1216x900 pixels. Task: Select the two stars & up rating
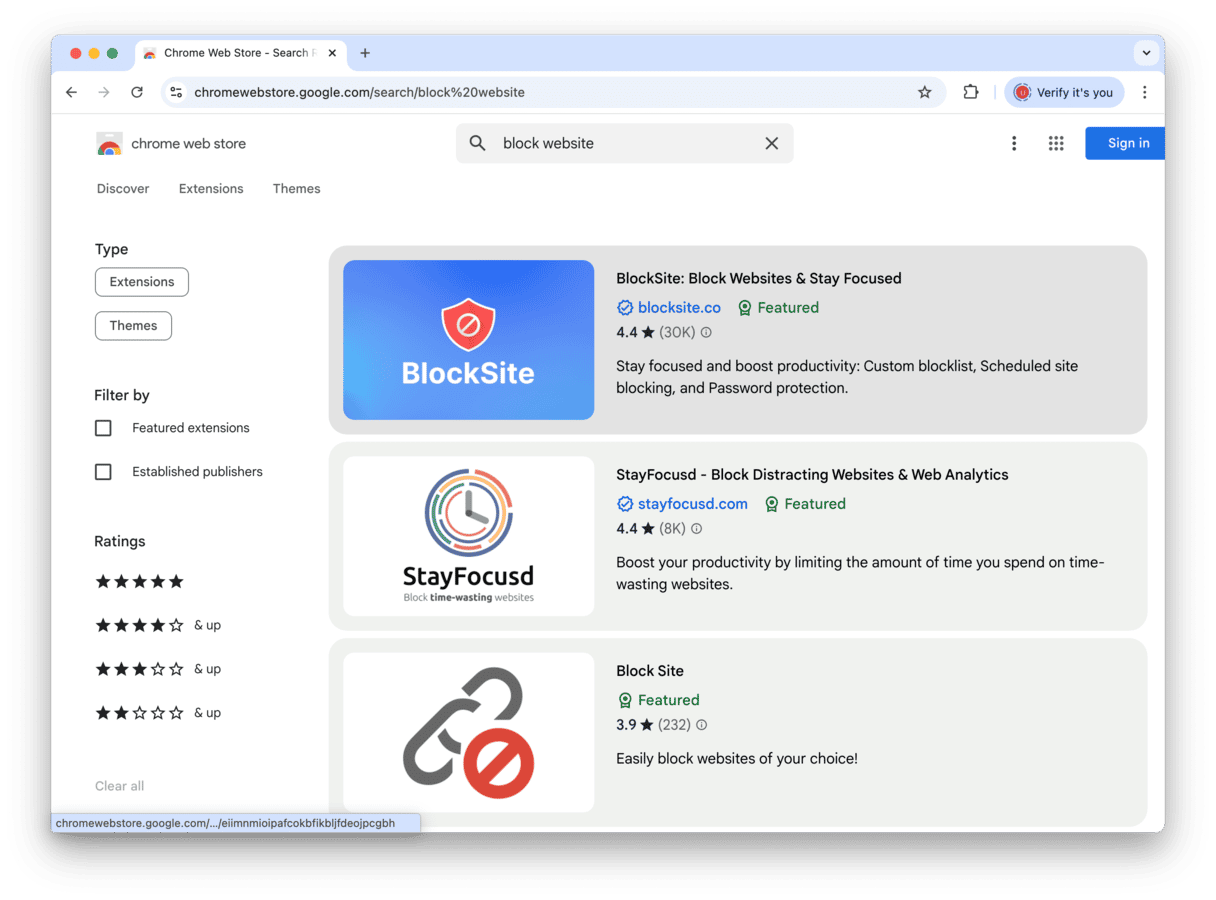[x=158, y=713]
